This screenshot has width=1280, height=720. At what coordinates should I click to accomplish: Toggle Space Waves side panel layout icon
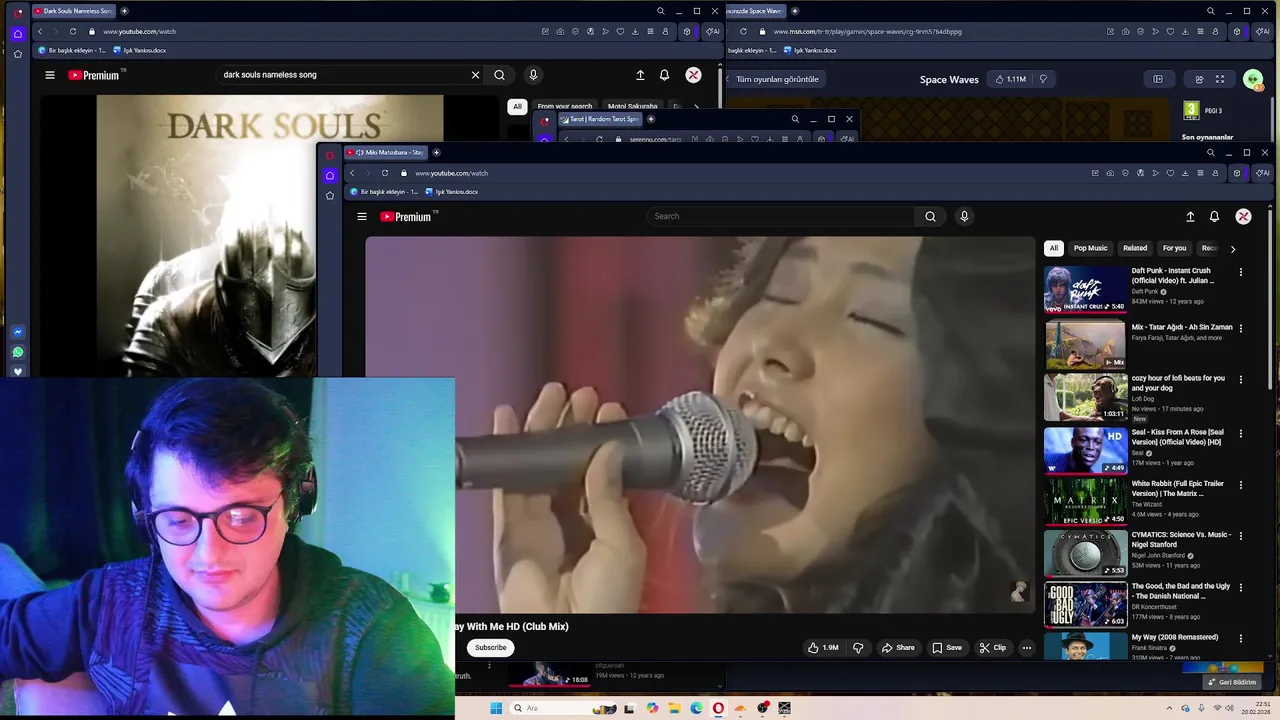point(1158,79)
